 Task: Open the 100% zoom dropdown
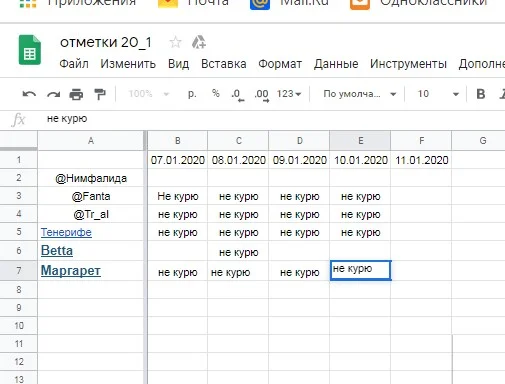pyautogui.click(x=149, y=94)
